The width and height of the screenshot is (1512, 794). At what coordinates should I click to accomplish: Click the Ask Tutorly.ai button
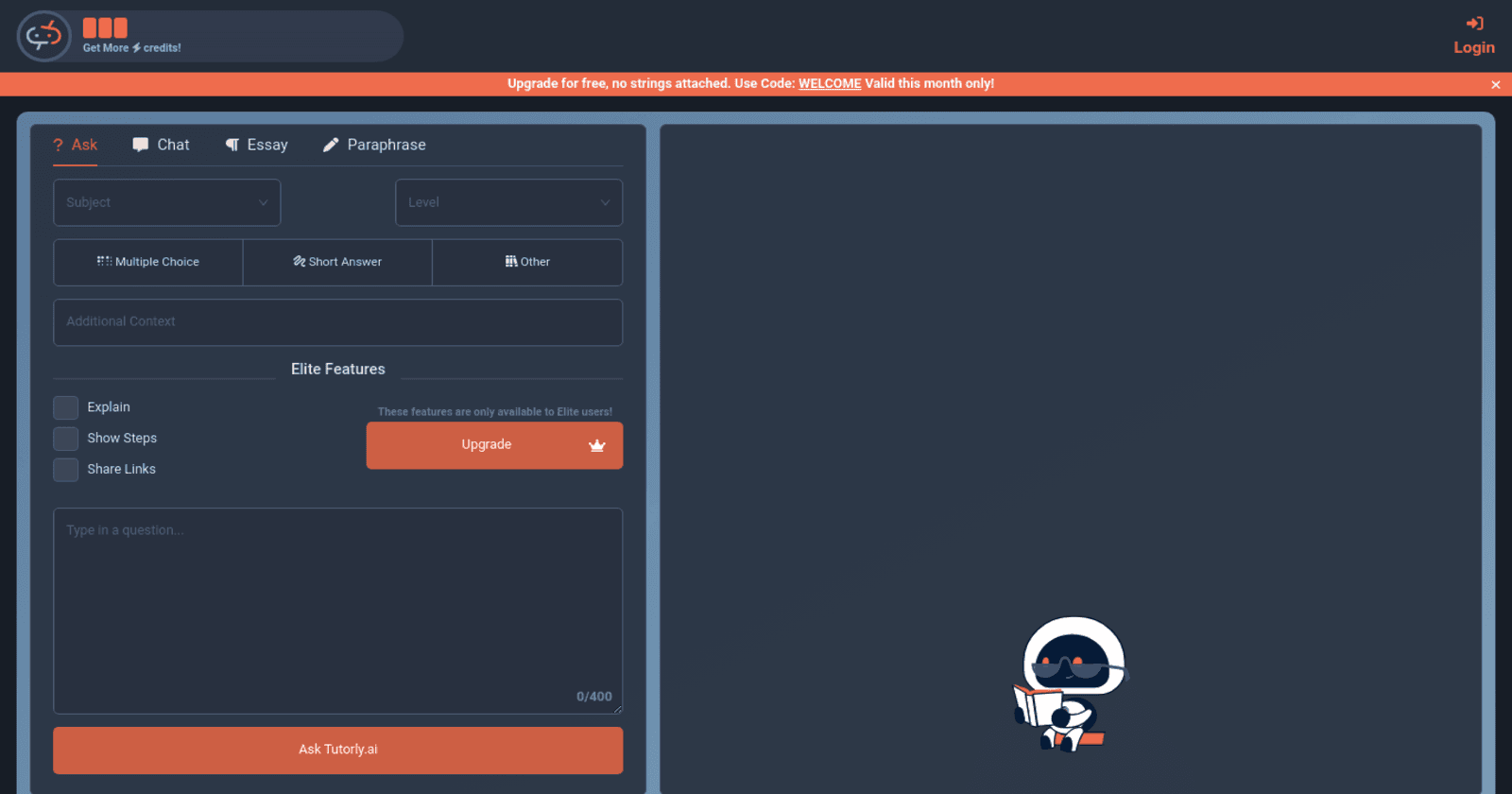338,750
